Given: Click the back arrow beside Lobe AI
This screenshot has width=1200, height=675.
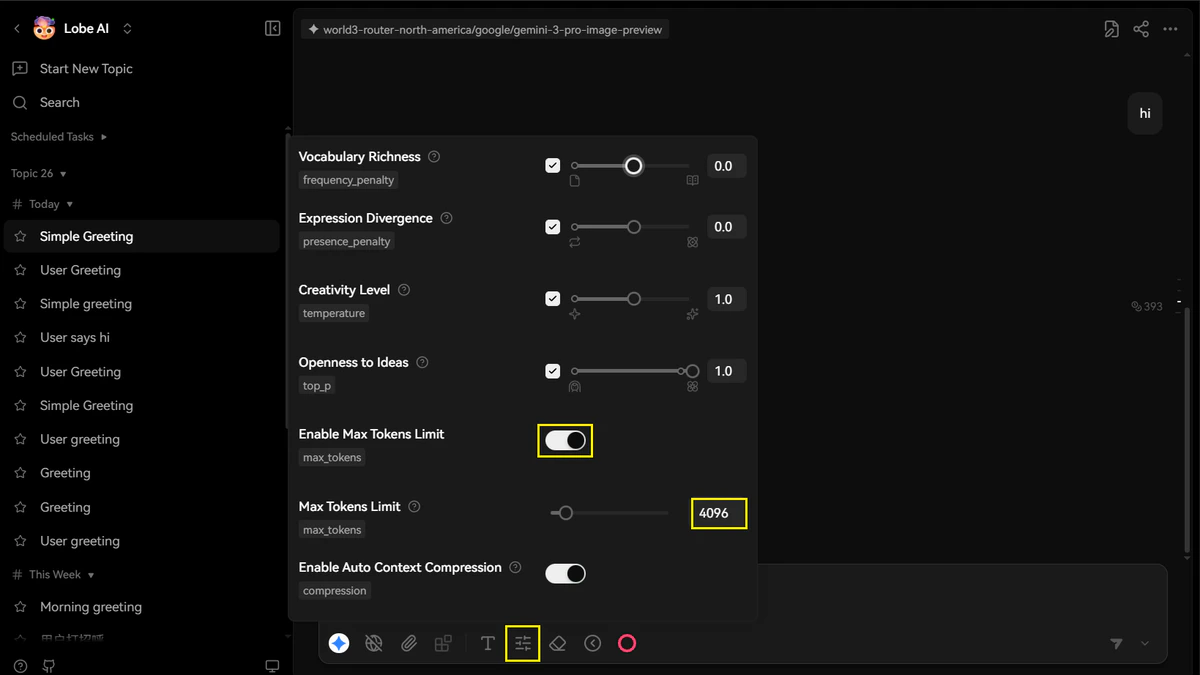Looking at the screenshot, I should click(x=16, y=29).
